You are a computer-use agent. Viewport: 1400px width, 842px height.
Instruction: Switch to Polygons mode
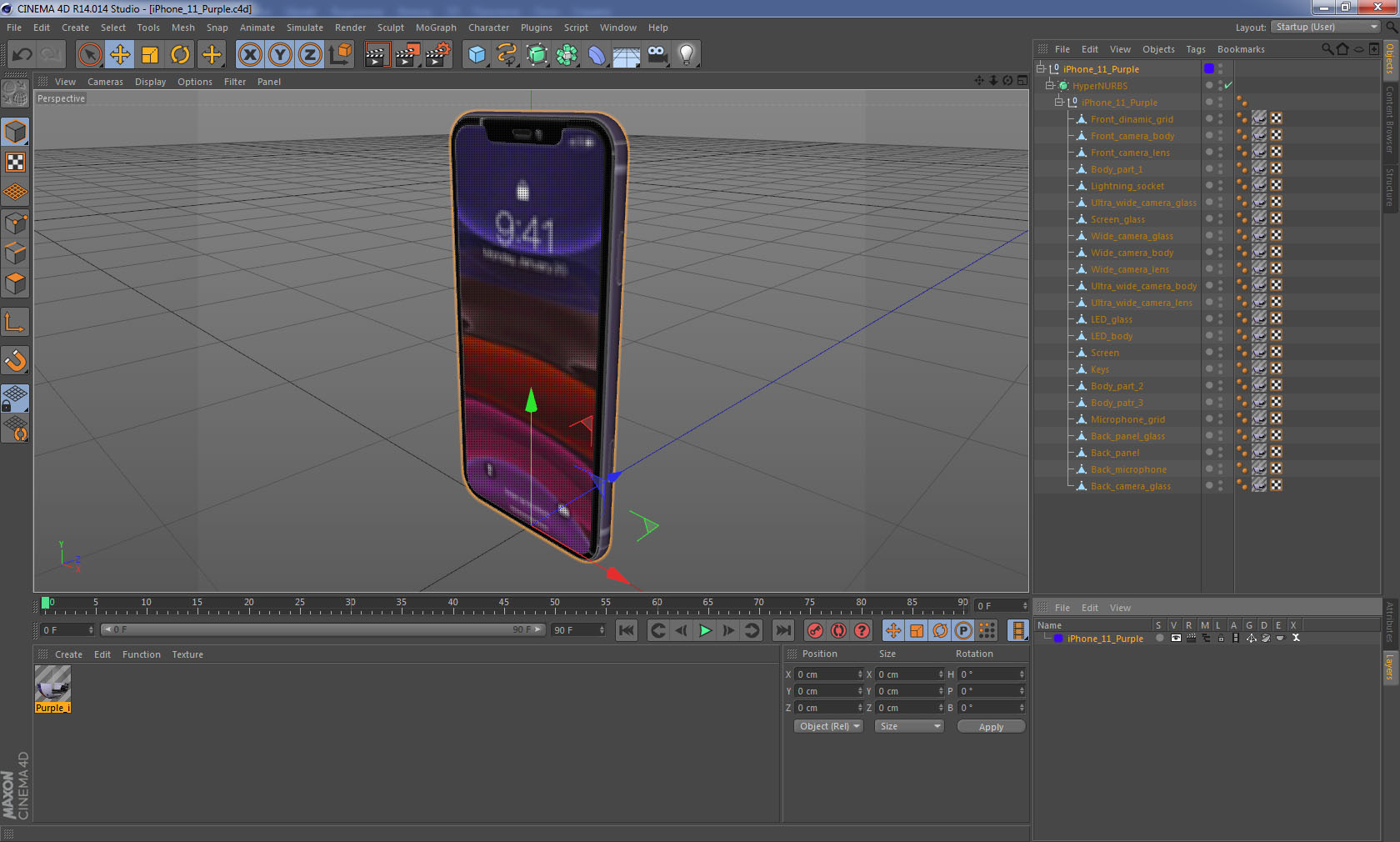point(15,283)
